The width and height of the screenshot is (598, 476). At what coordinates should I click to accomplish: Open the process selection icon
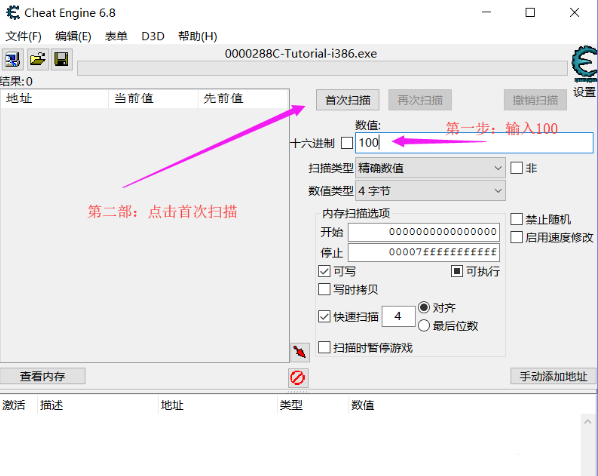pyautogui.click(x=13, y=60)
